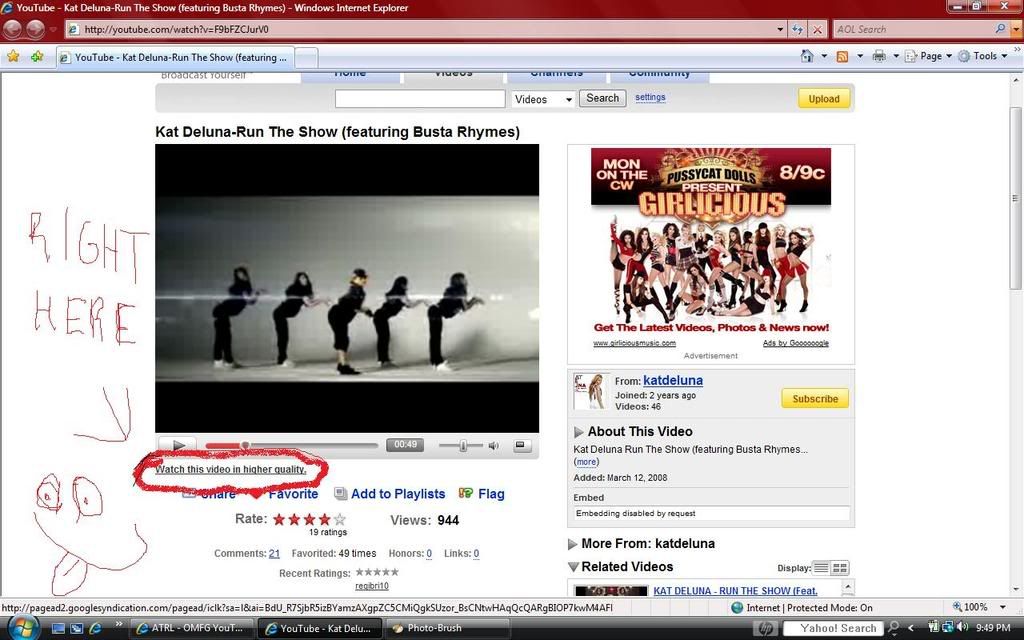Click the YouTube Search button
This screenshot has width=1024, height=640.
pyautogui.click(x=602, y=98)
